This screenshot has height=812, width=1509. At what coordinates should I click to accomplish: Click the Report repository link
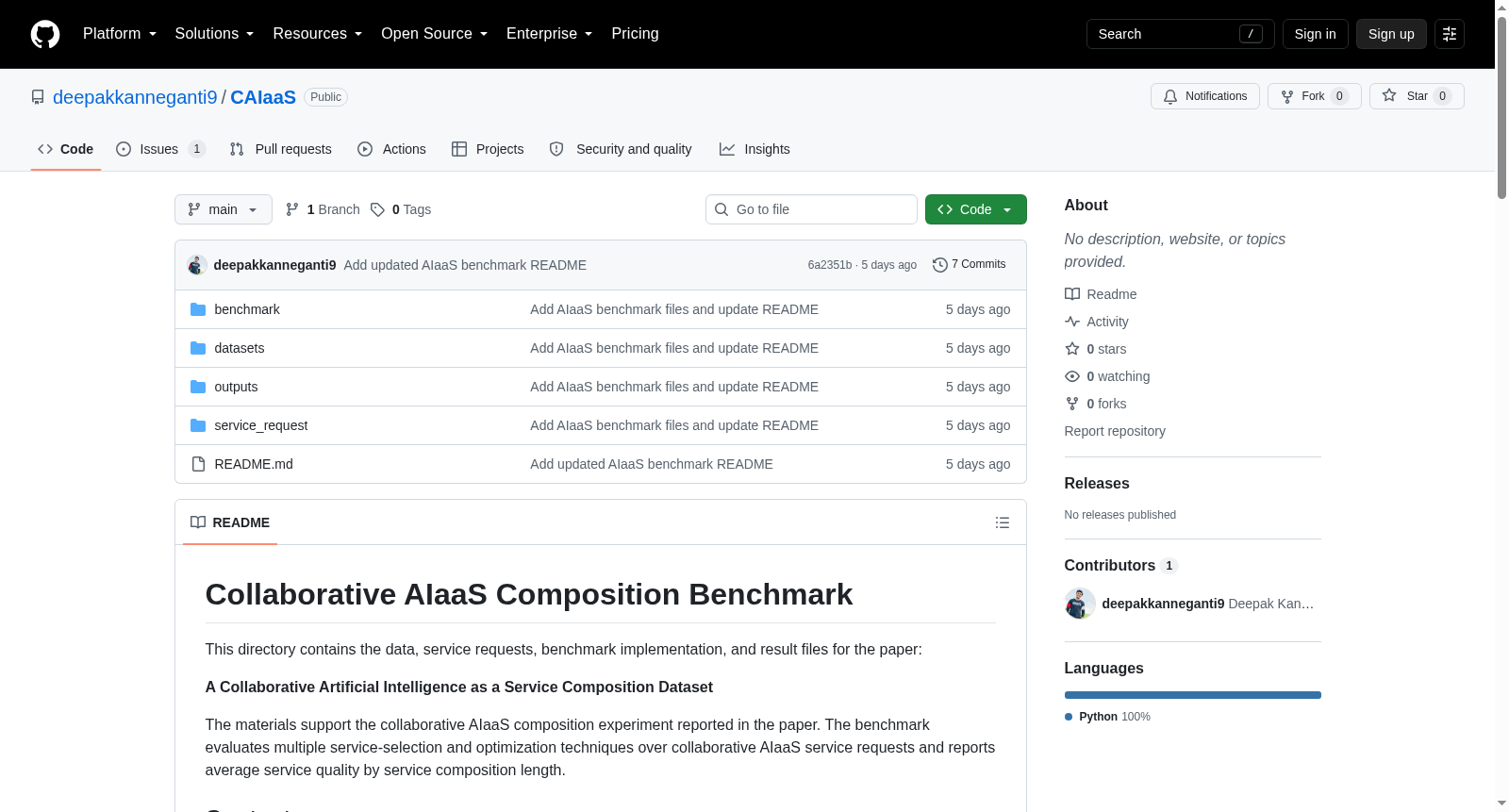tap(1115, 431)
